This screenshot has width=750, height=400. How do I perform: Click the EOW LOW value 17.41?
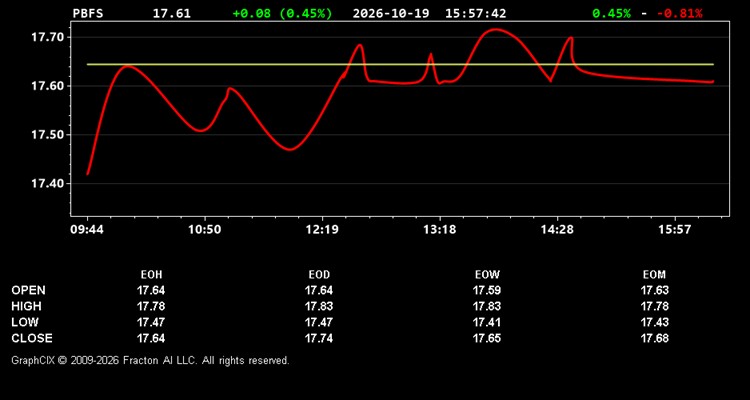[487, 322]
